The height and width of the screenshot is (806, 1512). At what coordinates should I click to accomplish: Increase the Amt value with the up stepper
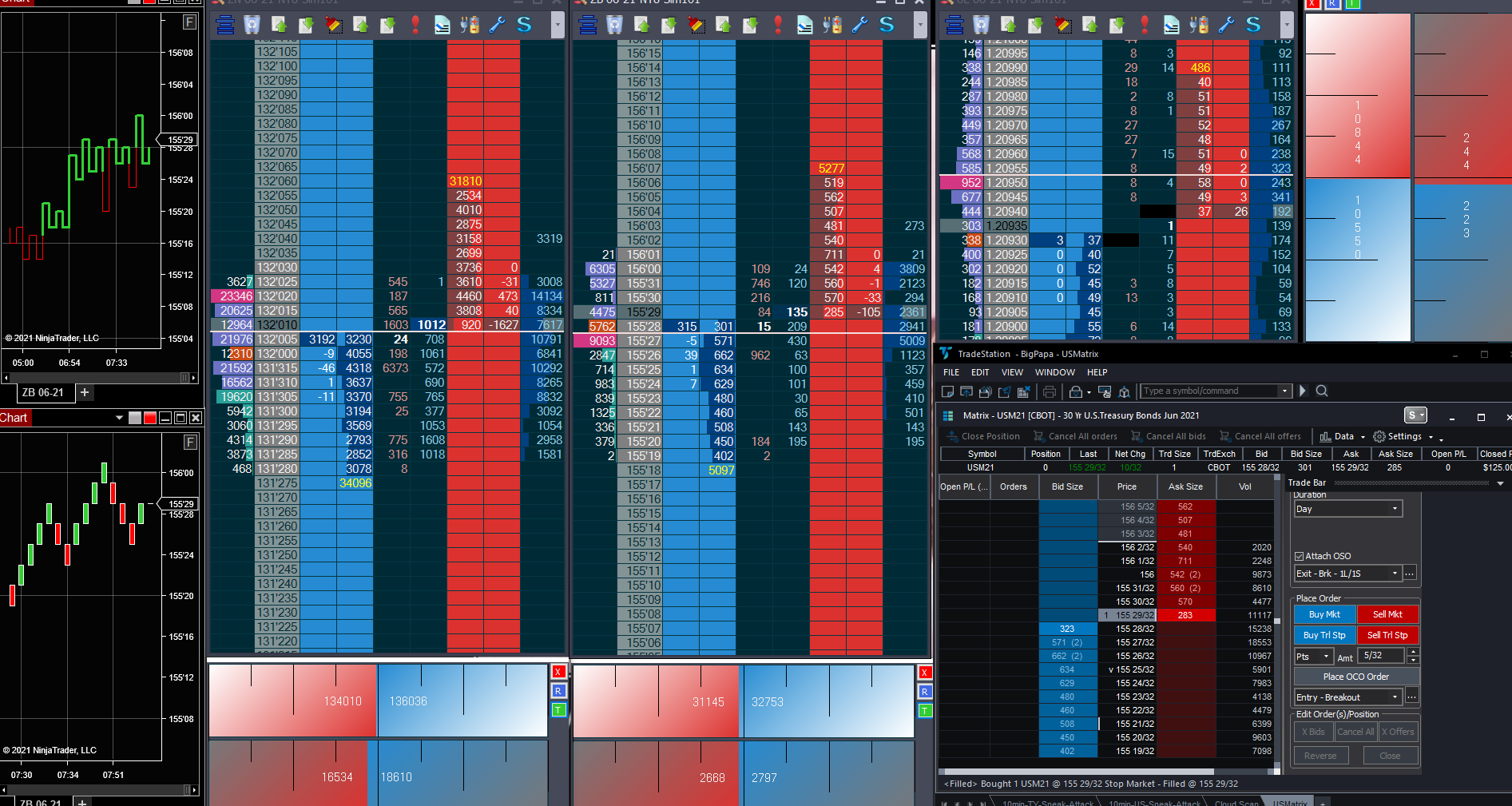coord(1413,652)
